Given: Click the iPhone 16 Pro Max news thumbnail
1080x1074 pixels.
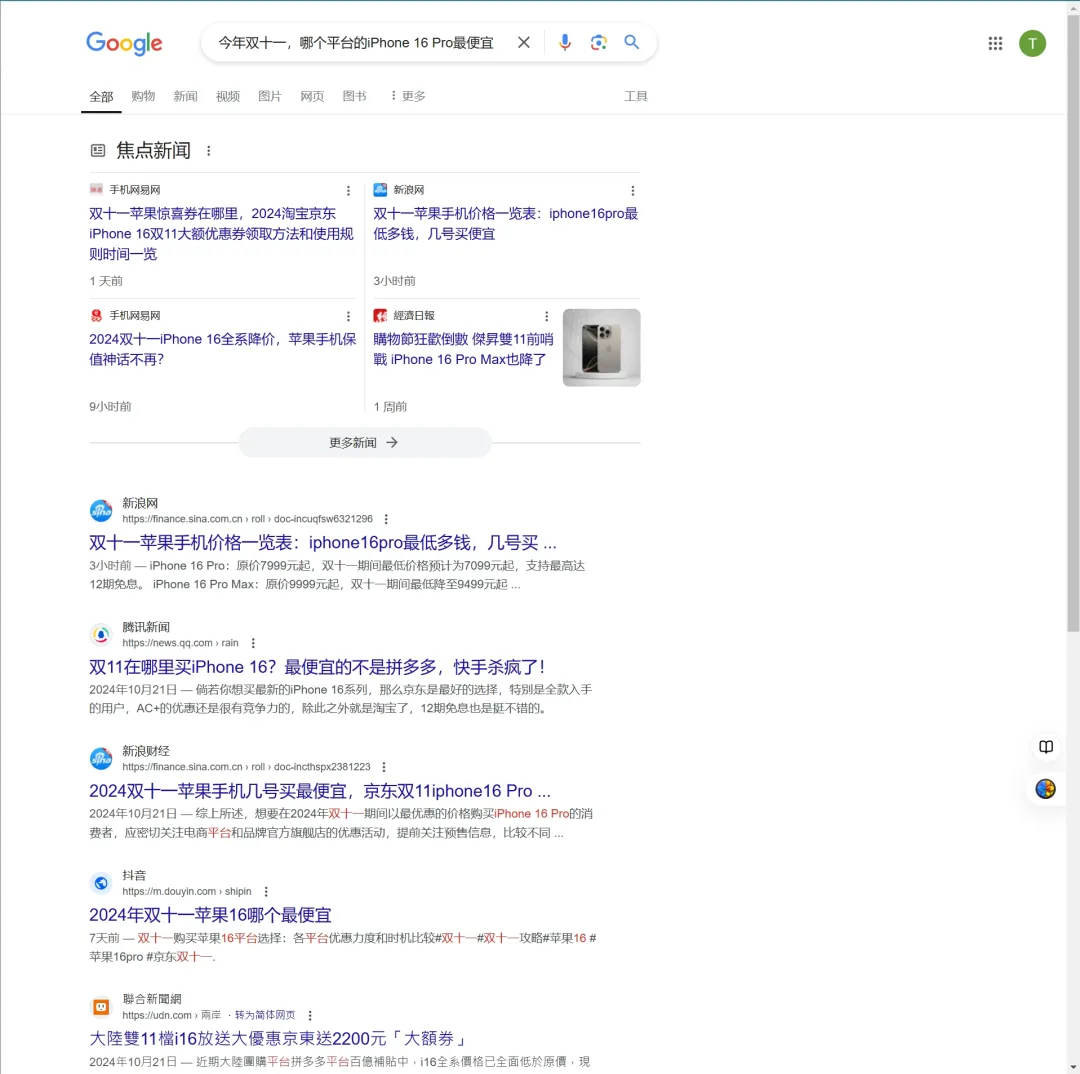Looking at the screenshot, I should click(x=601, y=347).
